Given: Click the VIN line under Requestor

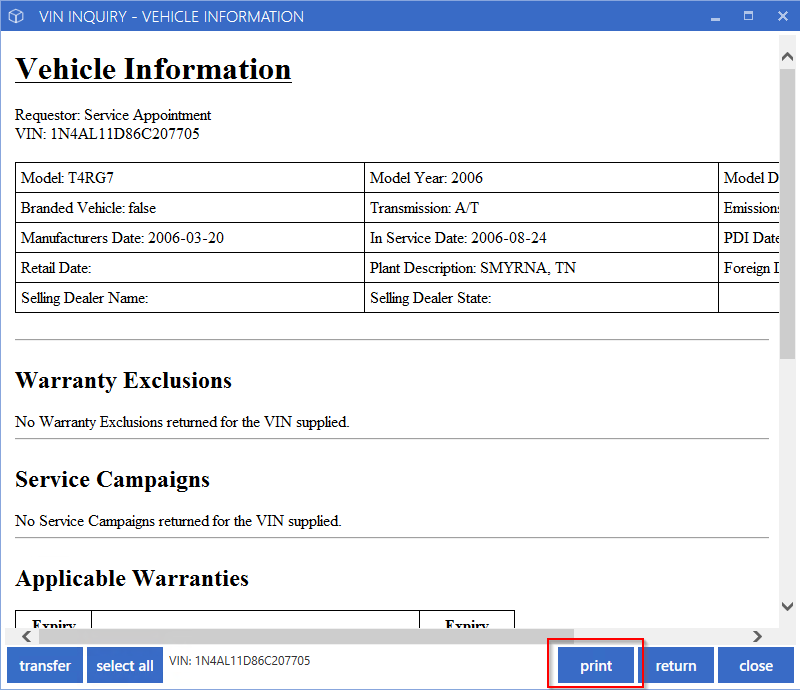Looking at the screenshot, I should pos(107,134).
